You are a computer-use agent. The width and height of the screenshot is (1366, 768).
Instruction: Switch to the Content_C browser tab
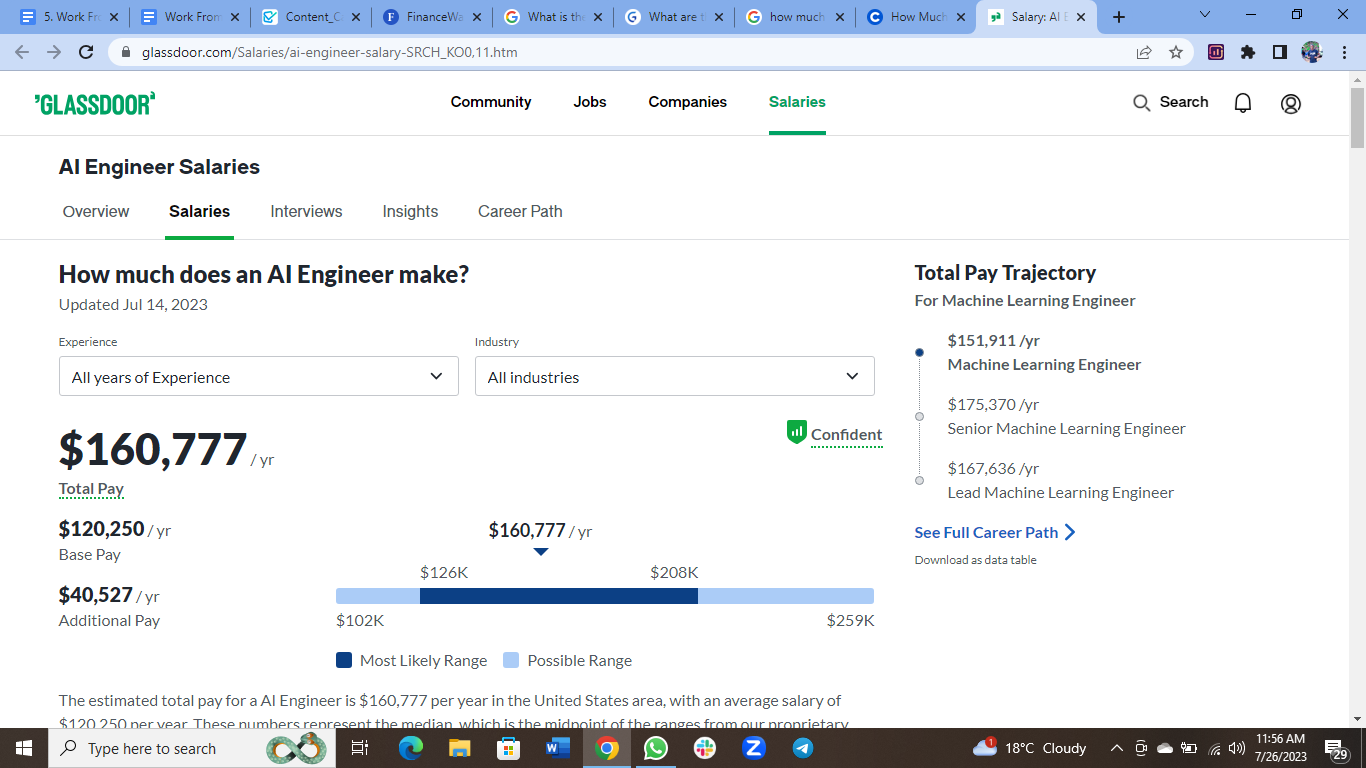[310, 17]
